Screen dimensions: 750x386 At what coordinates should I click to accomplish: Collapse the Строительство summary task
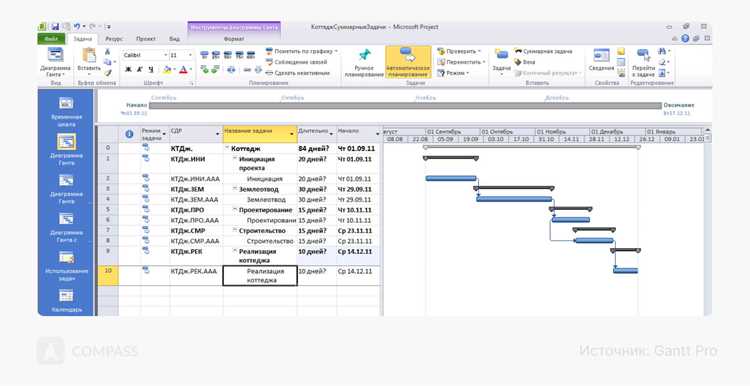[235, 231]
